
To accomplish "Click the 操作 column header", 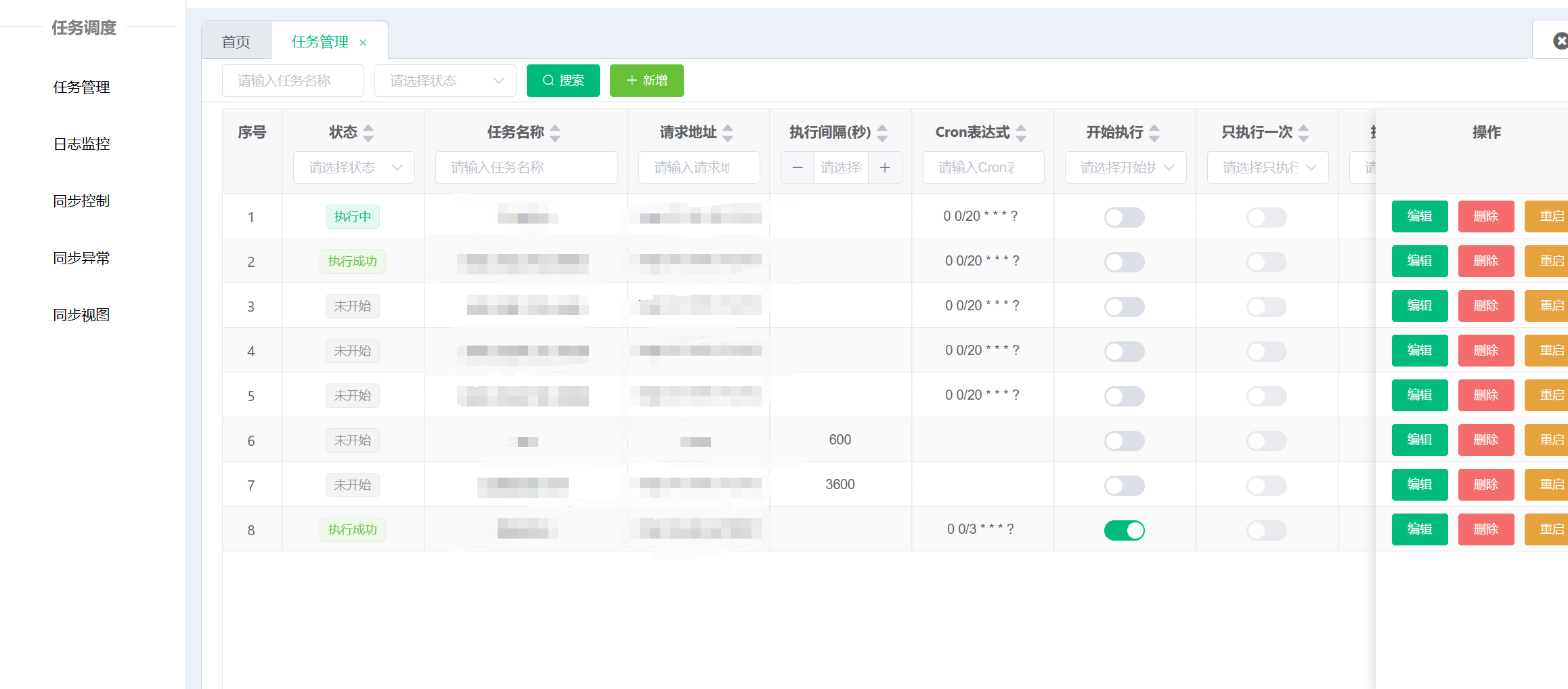I will pos(1487,132).
